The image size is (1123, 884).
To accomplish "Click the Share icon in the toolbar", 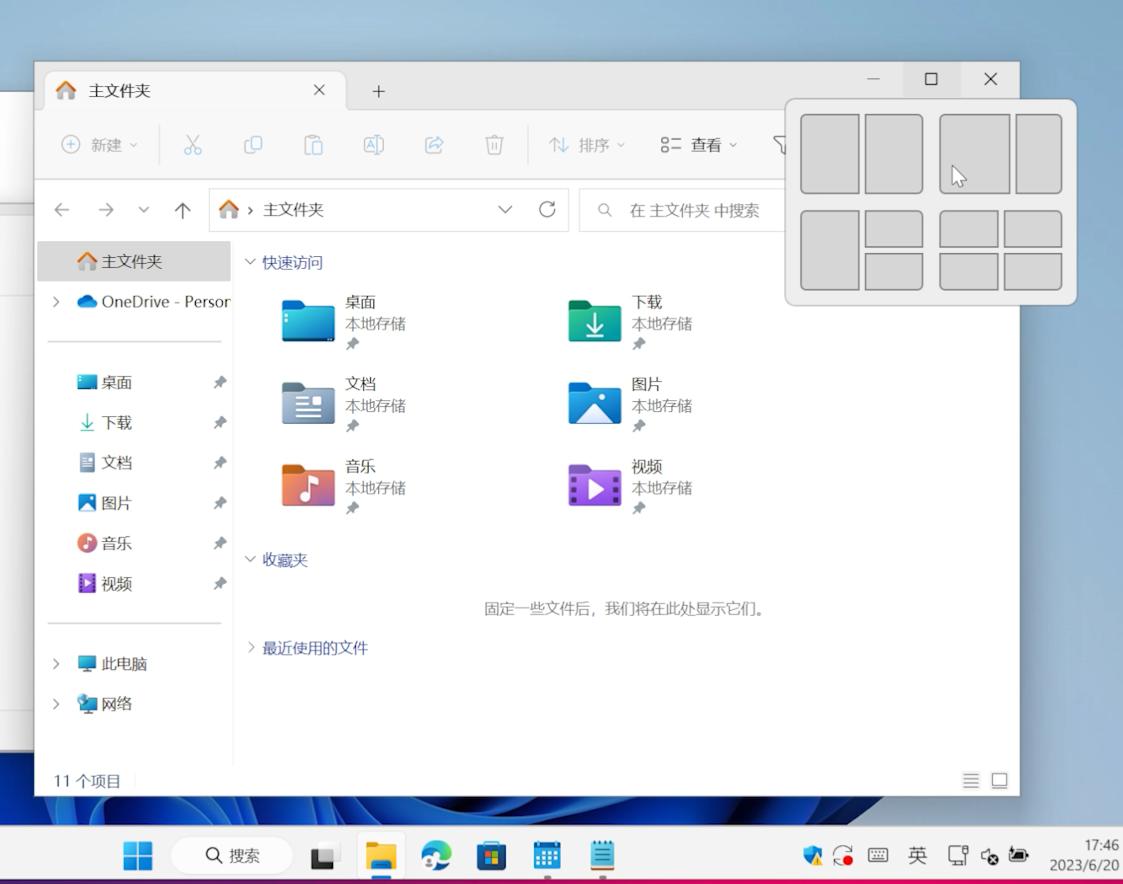I will tap(433, 144).
